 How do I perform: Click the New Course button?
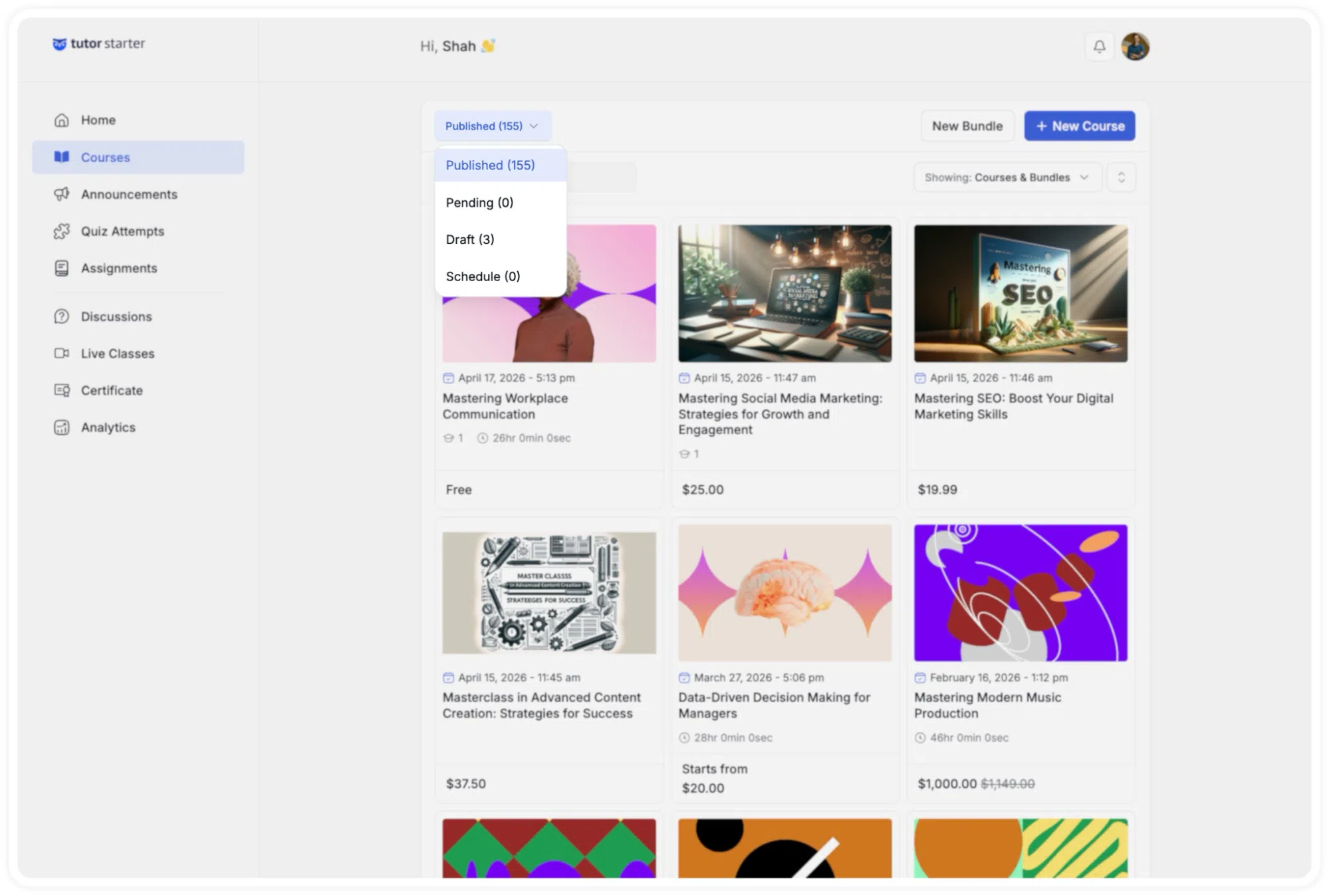click(1079, 126)
